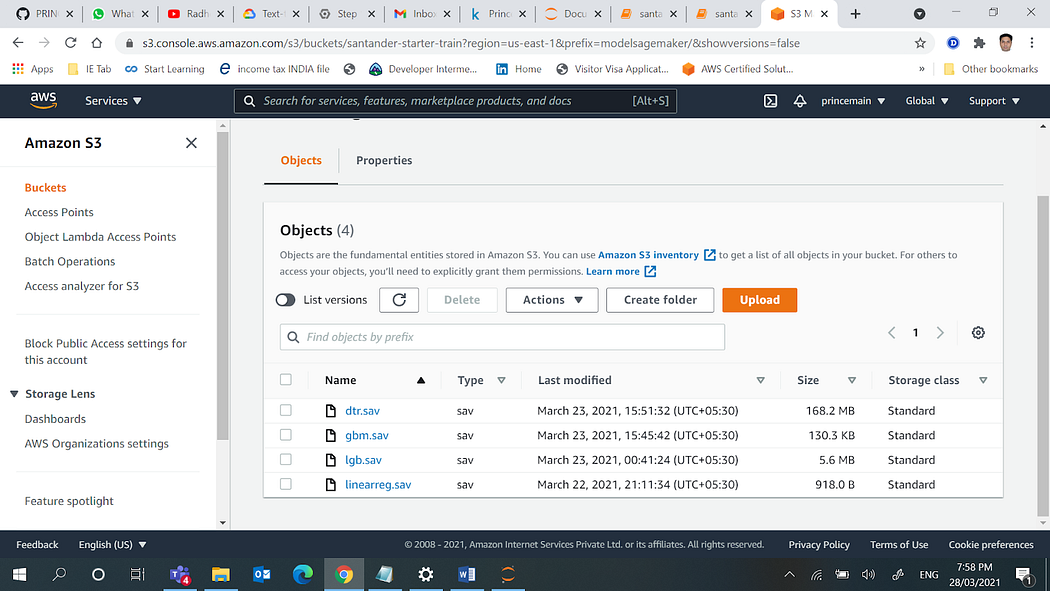Sort by Name column arrow
Viewport: 1050px width, 591px height.
pyautogui.click(x=421, y=380)
